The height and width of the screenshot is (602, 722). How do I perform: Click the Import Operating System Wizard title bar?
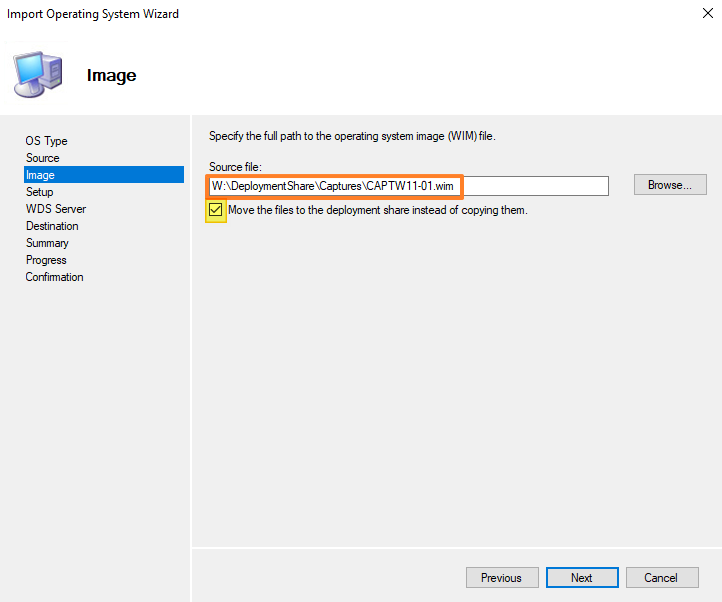point(300,15)
